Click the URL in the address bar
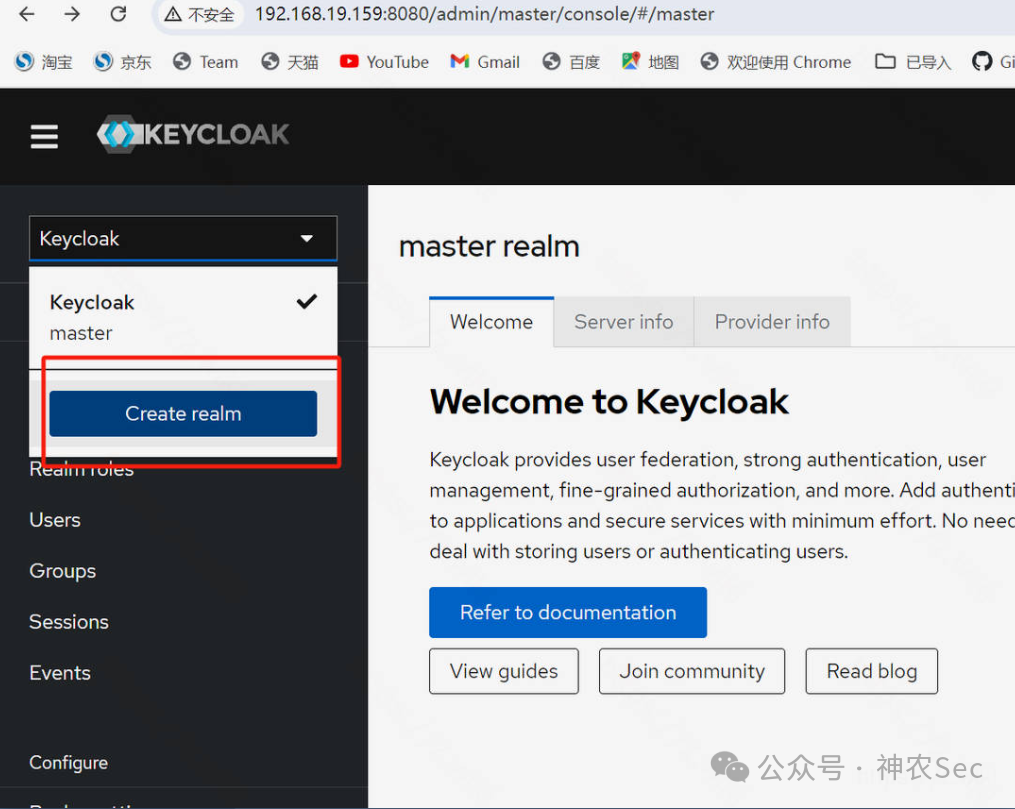This screenshot has width=1015, height=809. pyautogui.click(x=484, y=14)
